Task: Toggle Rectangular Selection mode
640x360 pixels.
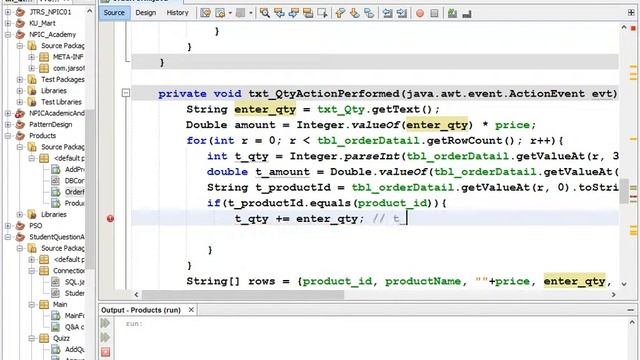Action: coord(322,13)
